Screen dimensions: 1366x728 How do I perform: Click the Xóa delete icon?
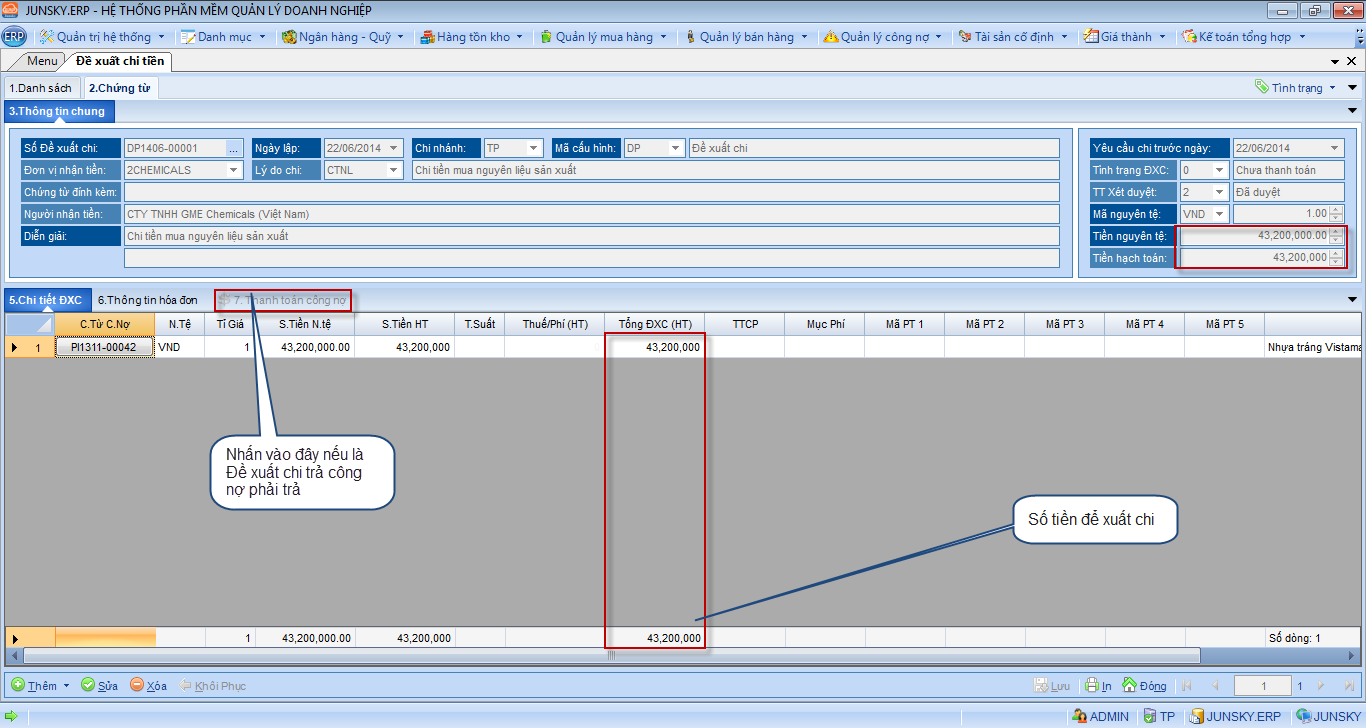click(x=137, y=686)
